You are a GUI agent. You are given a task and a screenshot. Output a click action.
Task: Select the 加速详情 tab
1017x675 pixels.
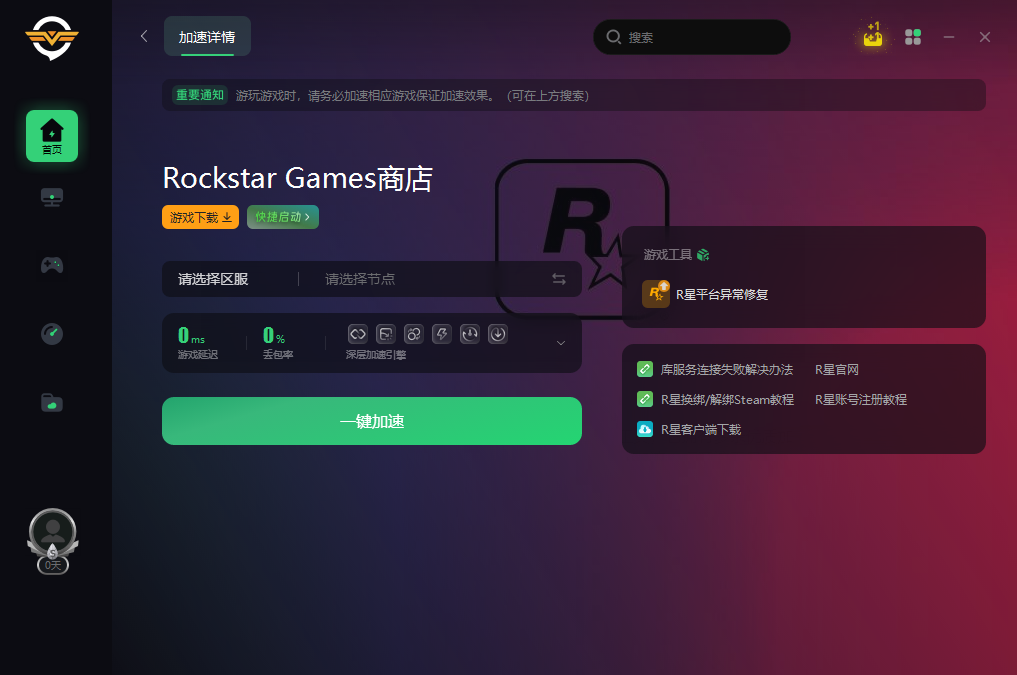207,36
